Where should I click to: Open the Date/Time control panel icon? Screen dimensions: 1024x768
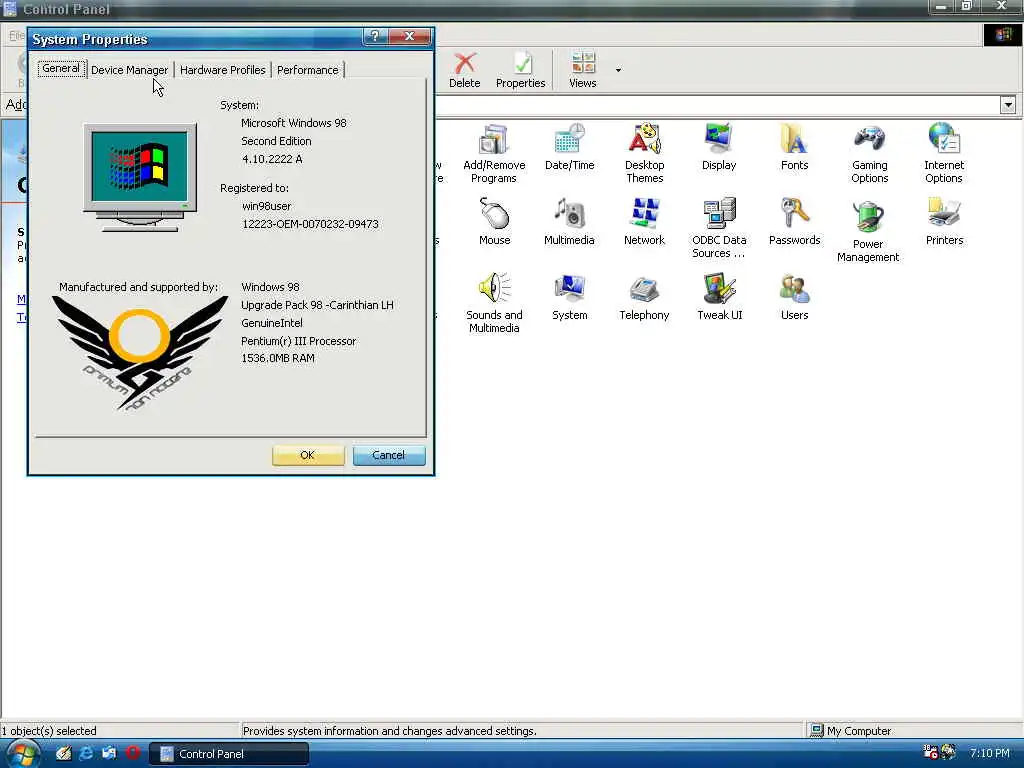(569, 147)
